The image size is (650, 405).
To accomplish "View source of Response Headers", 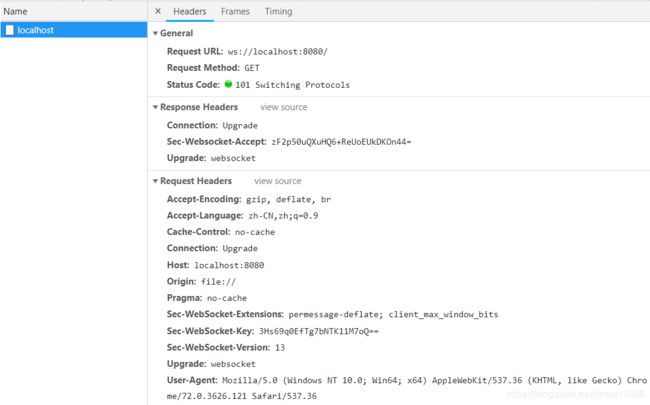I will pyautogui.click(x=284, y=107).
